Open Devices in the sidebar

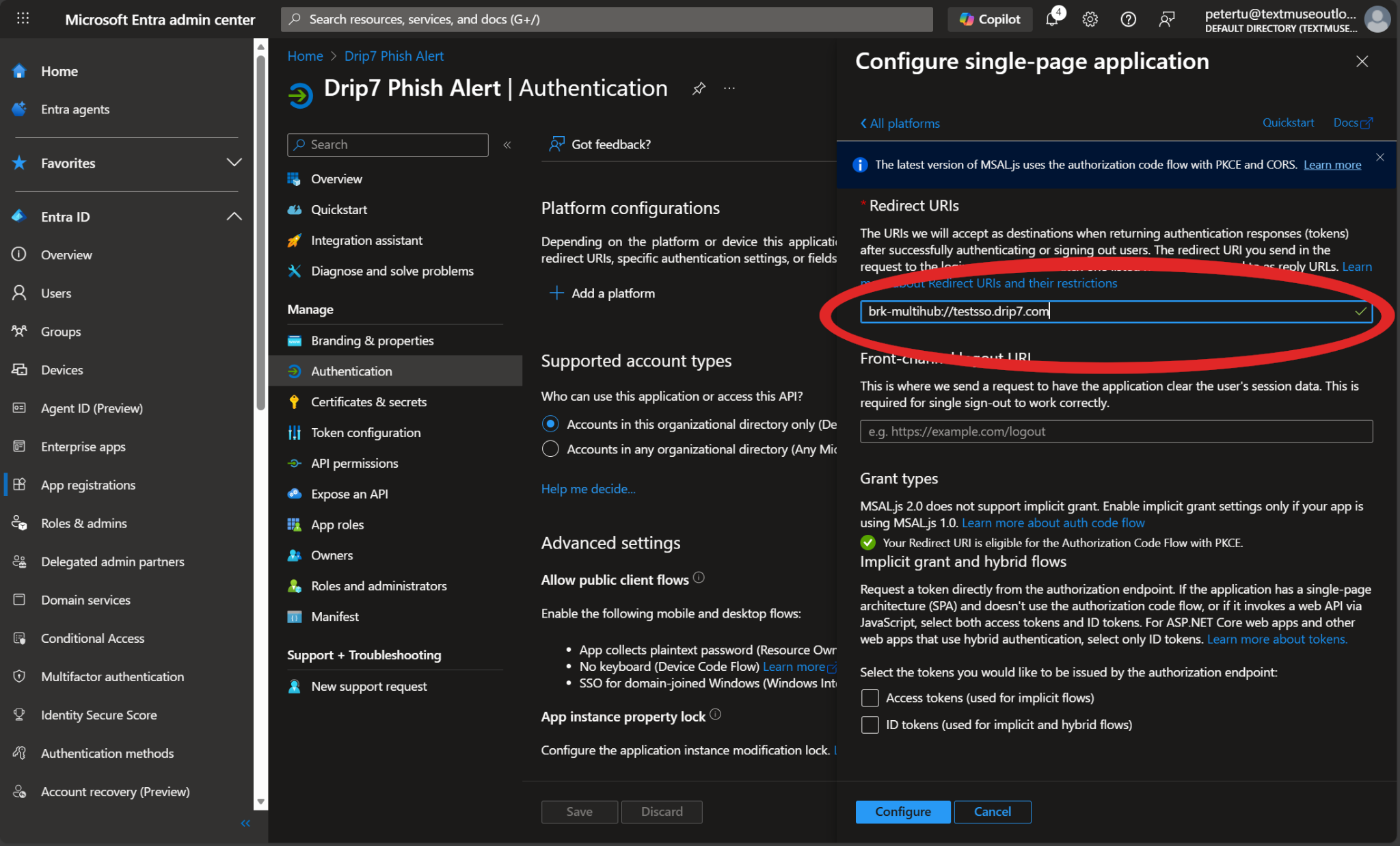62,370
